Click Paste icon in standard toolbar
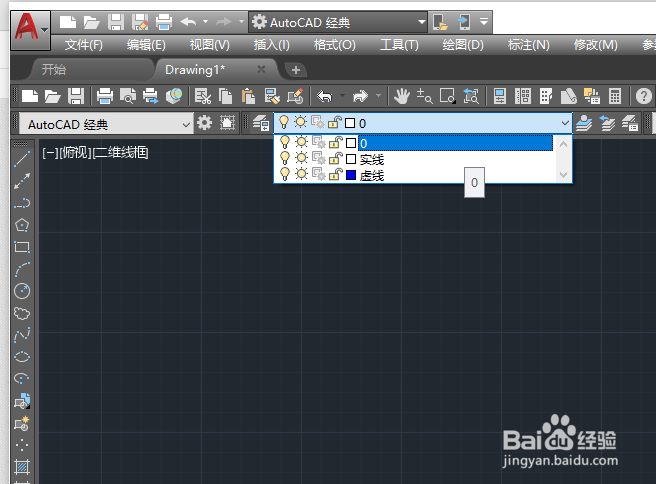 249,96
